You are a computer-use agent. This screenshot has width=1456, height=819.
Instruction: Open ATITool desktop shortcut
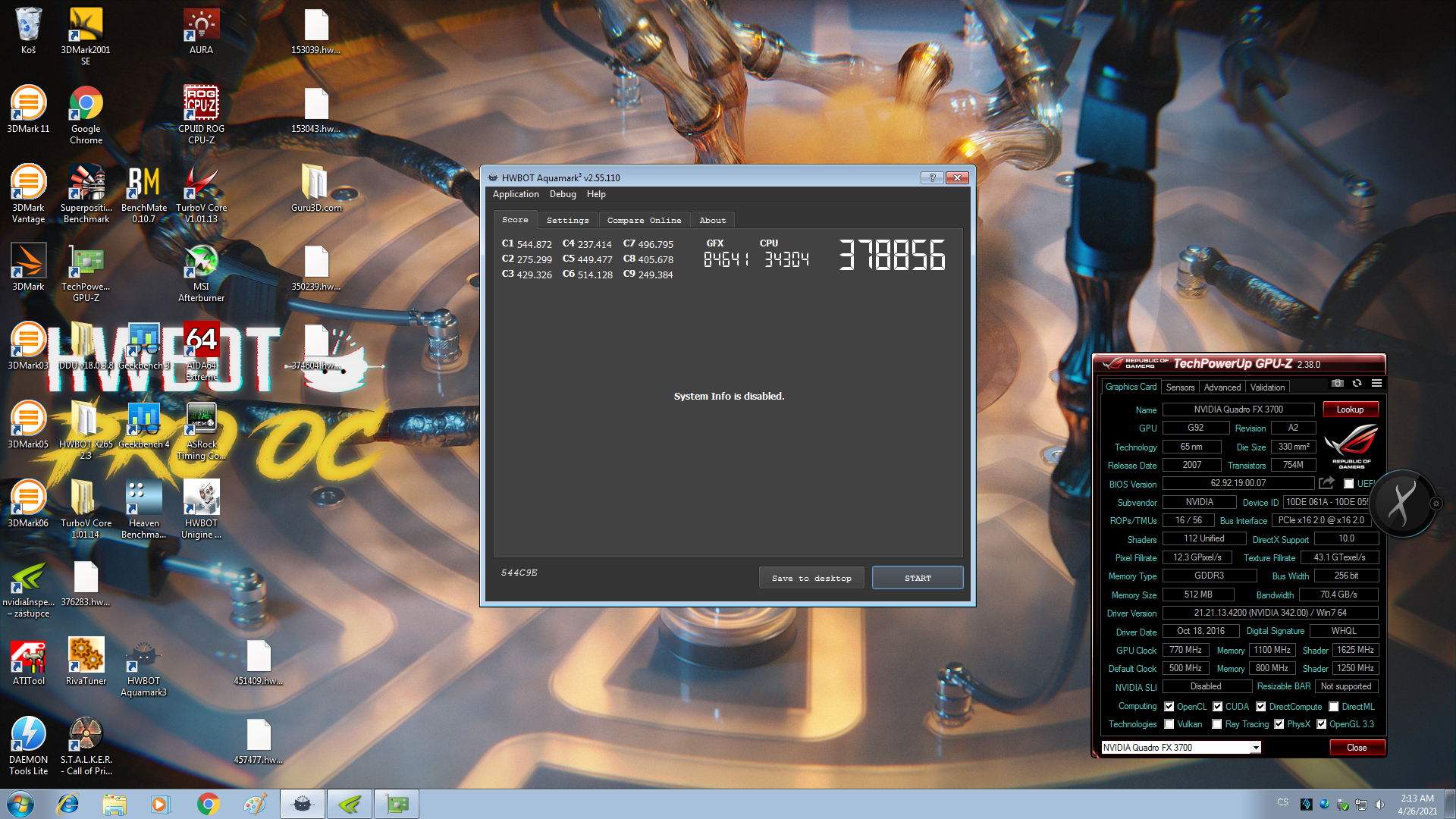click(x=28, y=661)
